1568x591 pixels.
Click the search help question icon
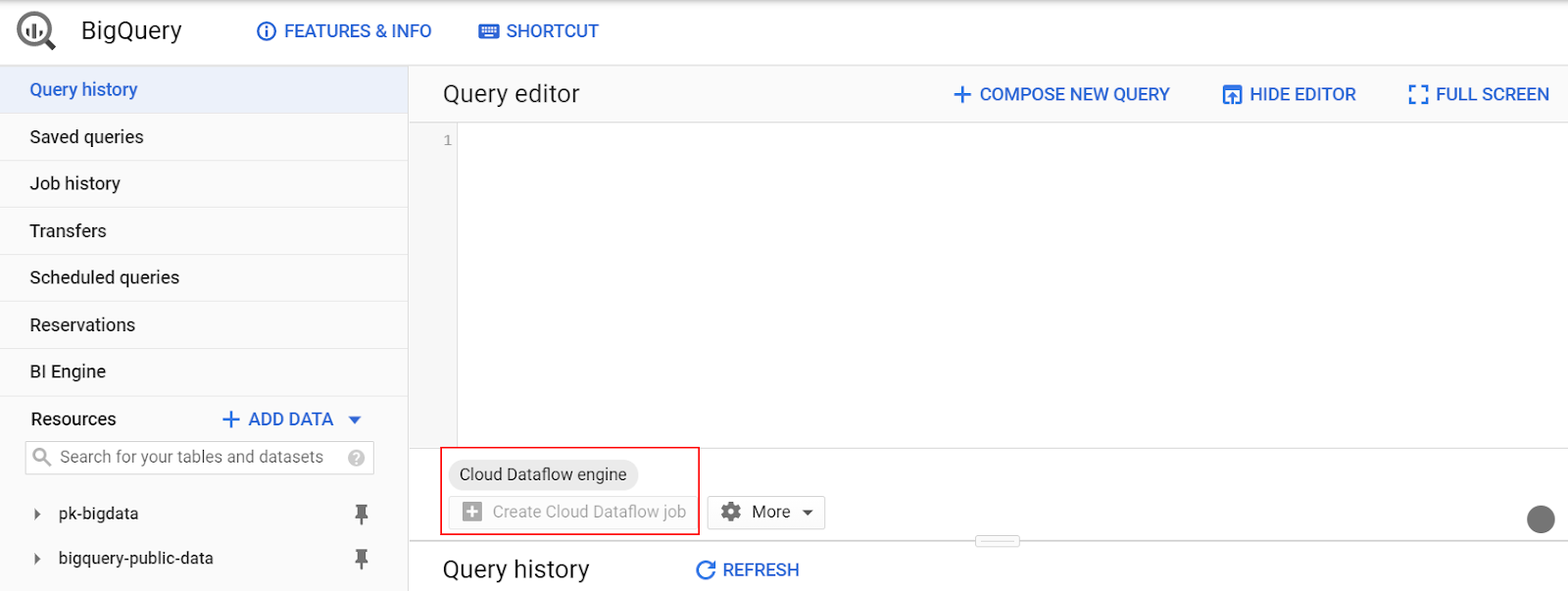357,458
